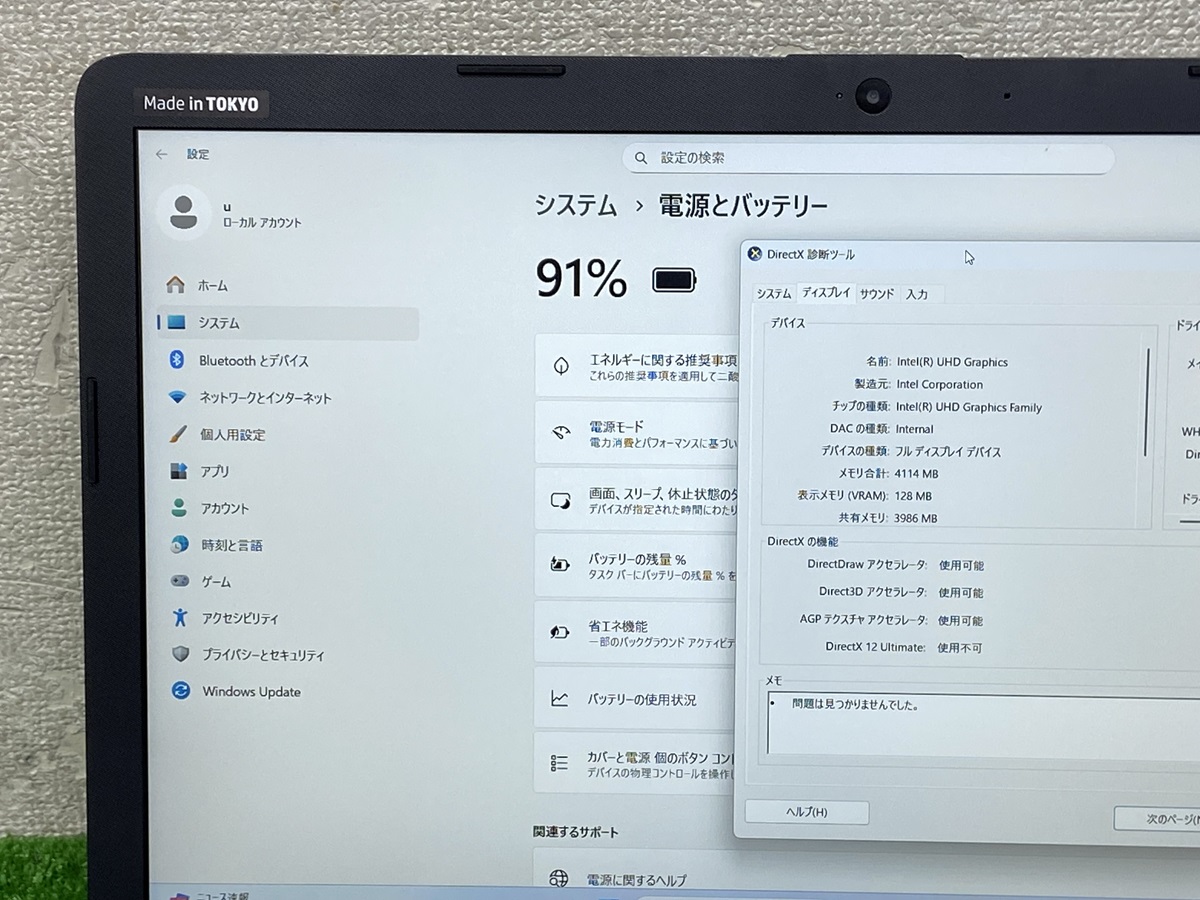Screen dimensions: 1200x900
Task: Open ゲーム settings page
Action: pyautogui.click(x=215, y=582)
